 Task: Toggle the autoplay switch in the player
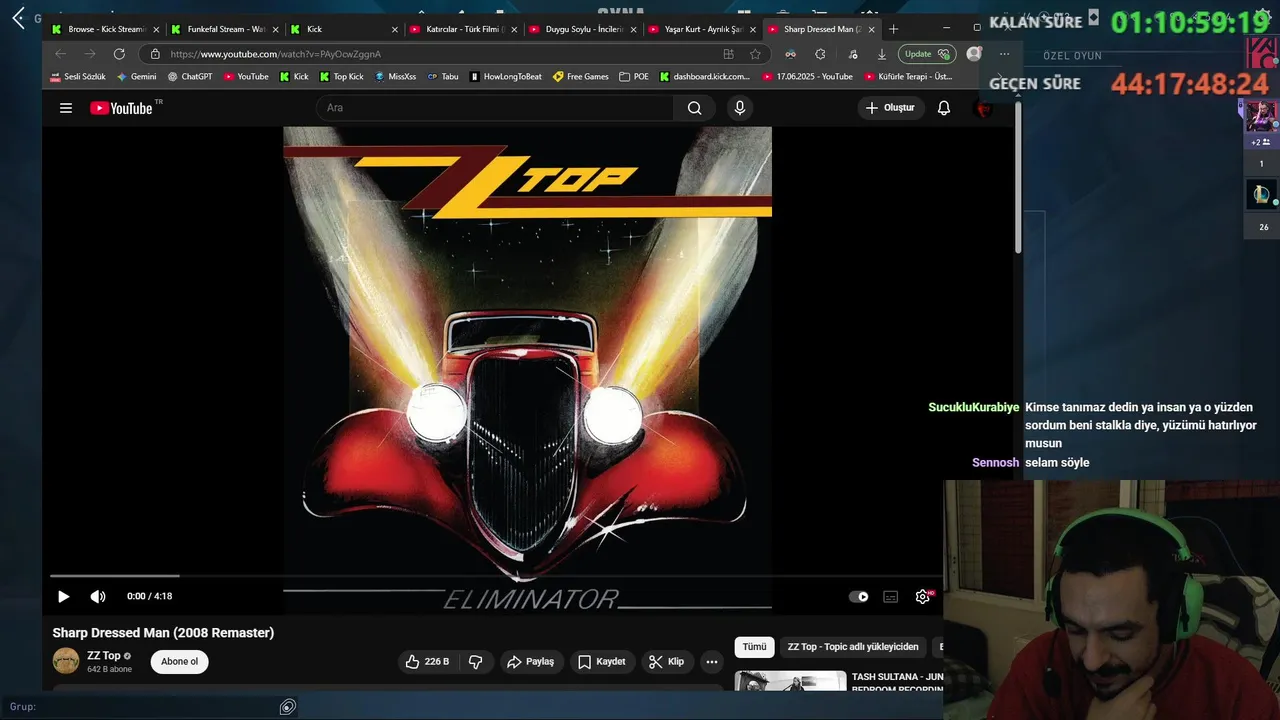point(859,597)
